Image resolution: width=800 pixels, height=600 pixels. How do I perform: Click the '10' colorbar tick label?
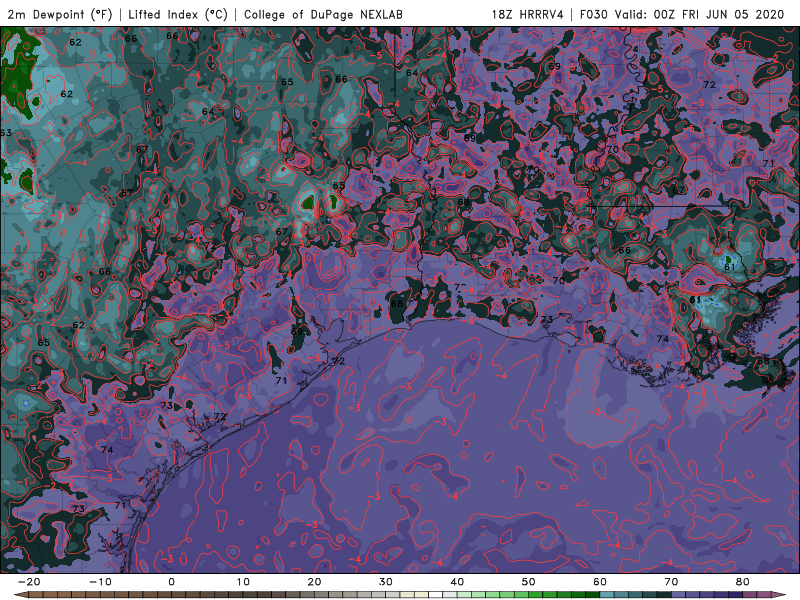pos(243,582)
